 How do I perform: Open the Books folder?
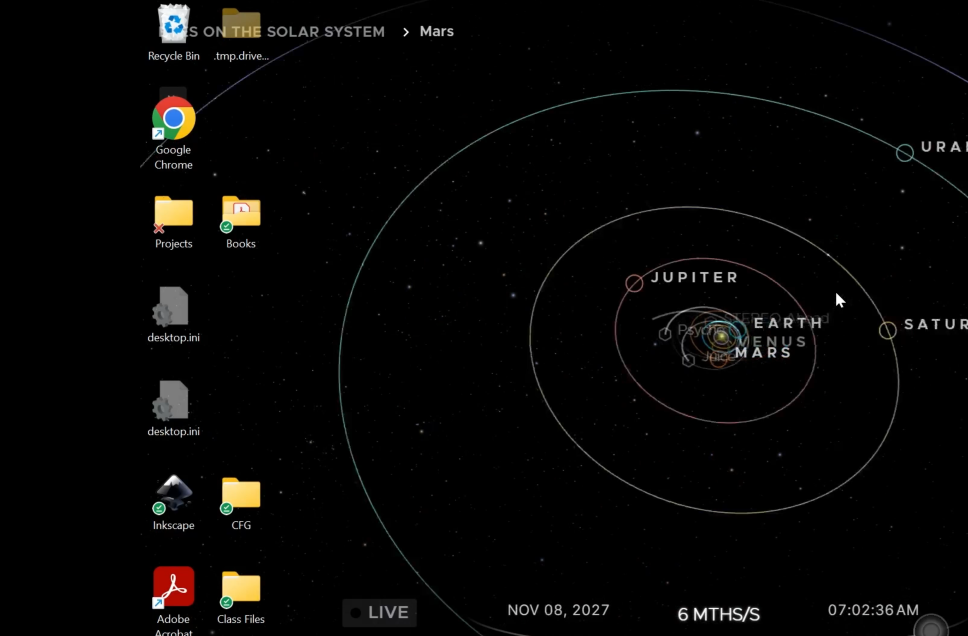click(241, 222)
